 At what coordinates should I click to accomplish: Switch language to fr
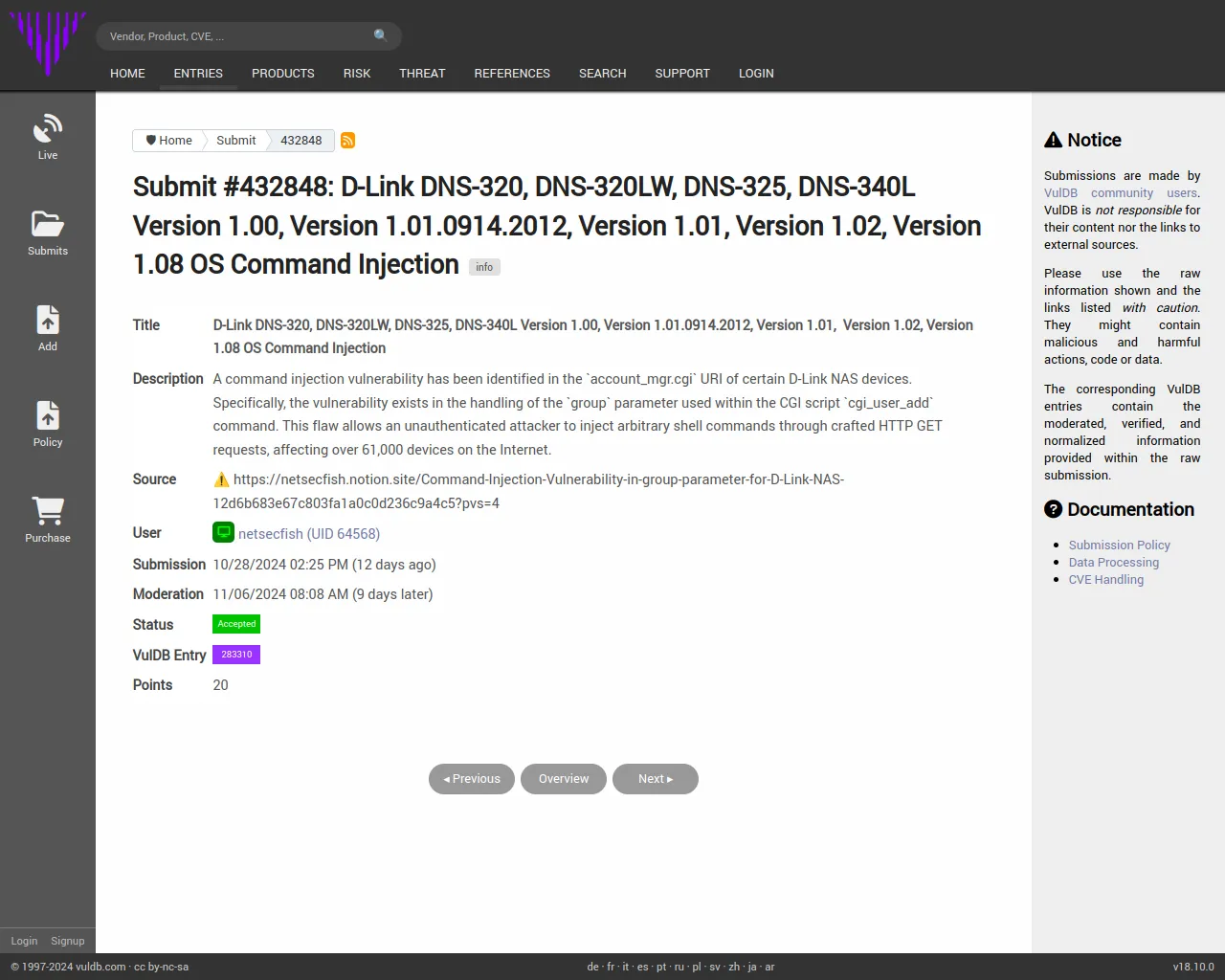(612, 967)
